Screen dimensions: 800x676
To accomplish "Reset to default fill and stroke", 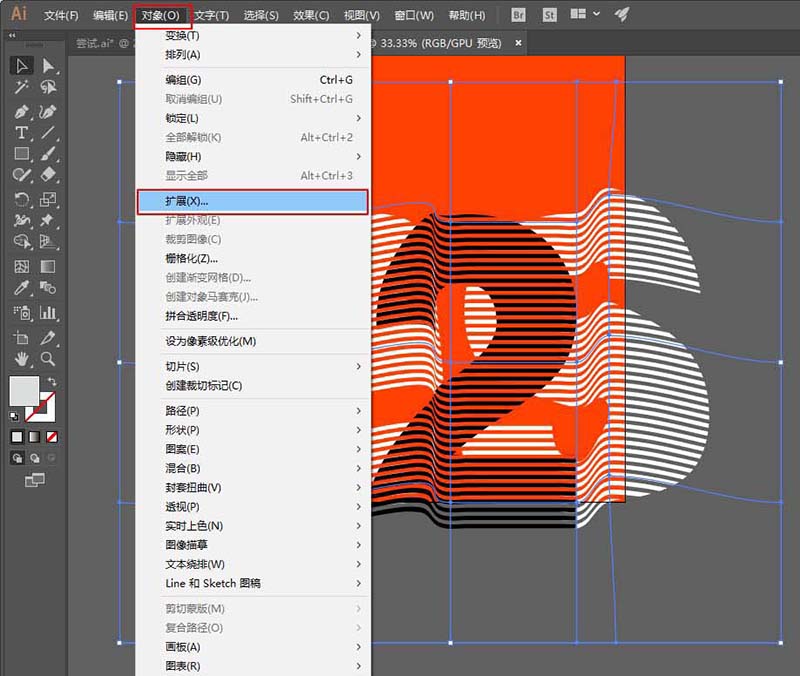I will [15, 416].
